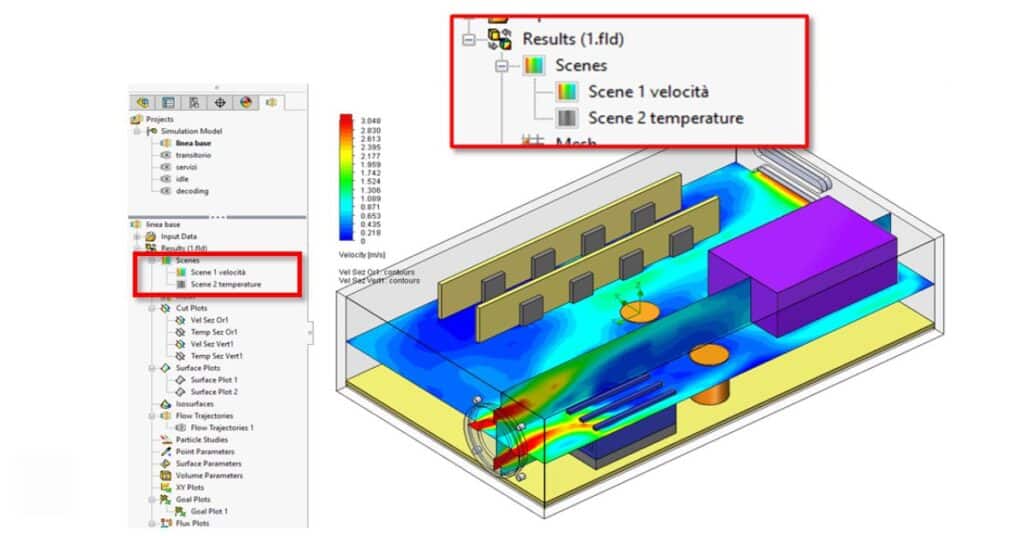Select the transitorio project configuration
The width and height of the screenshot is (1024, 536).
click(x=194, y=155)
